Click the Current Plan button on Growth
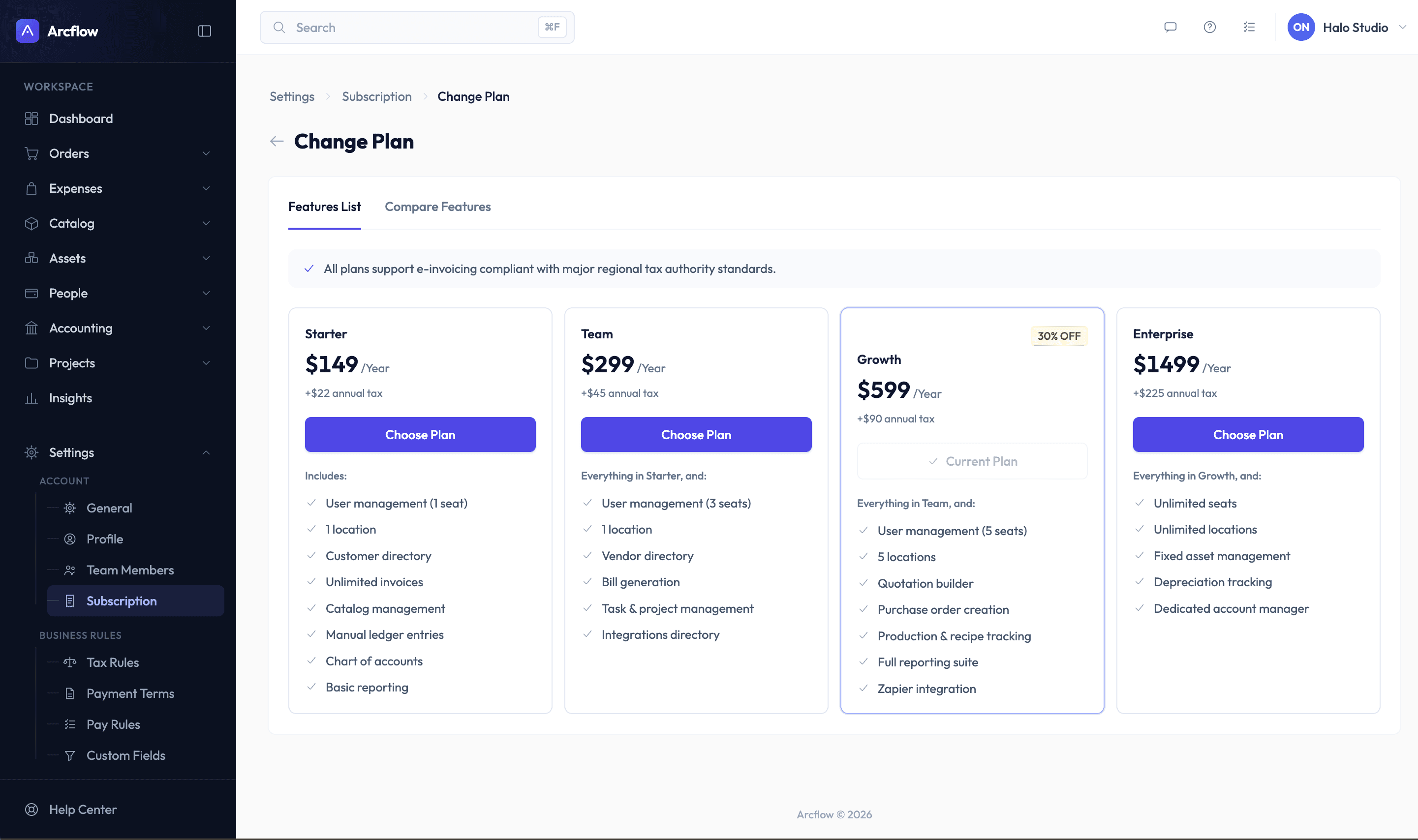1418x840 pixels. 972,461
